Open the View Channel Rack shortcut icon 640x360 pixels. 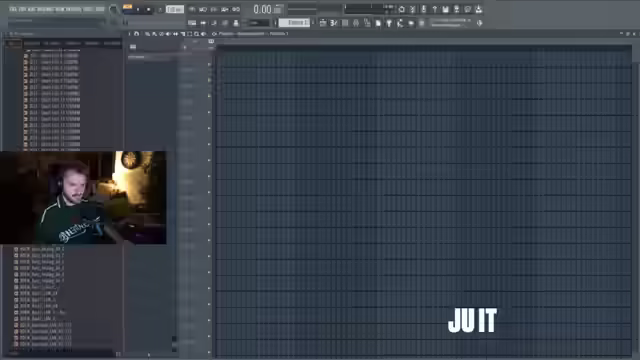point(345,23)
